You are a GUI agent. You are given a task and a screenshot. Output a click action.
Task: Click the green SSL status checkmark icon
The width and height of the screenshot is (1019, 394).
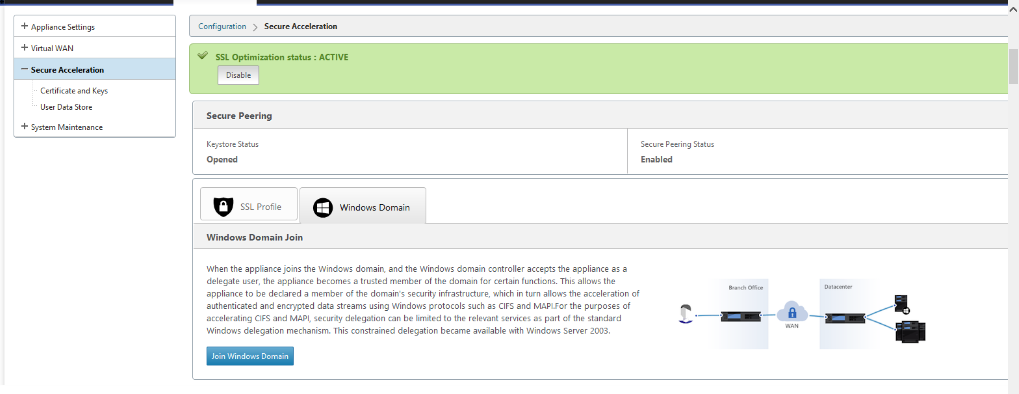click(x=203, y=56)
